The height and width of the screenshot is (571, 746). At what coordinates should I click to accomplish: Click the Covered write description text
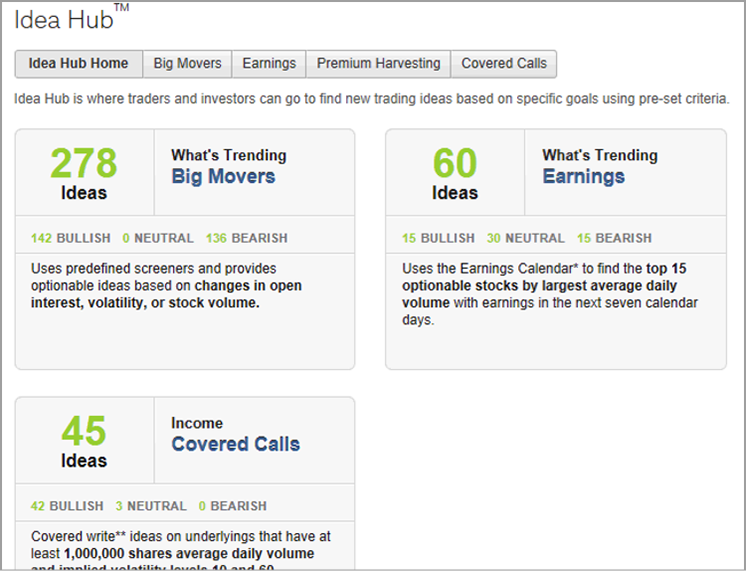(x=181, y=552)
